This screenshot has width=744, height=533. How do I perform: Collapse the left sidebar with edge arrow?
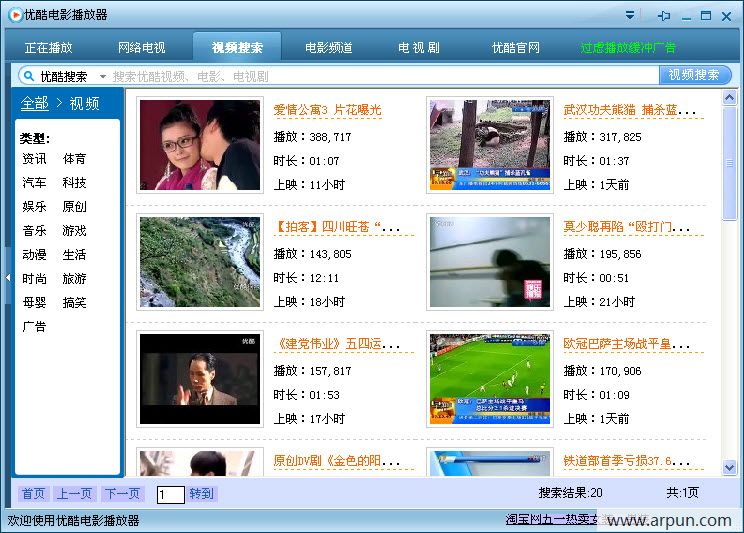pyautogui.click(x=8, y=278)
